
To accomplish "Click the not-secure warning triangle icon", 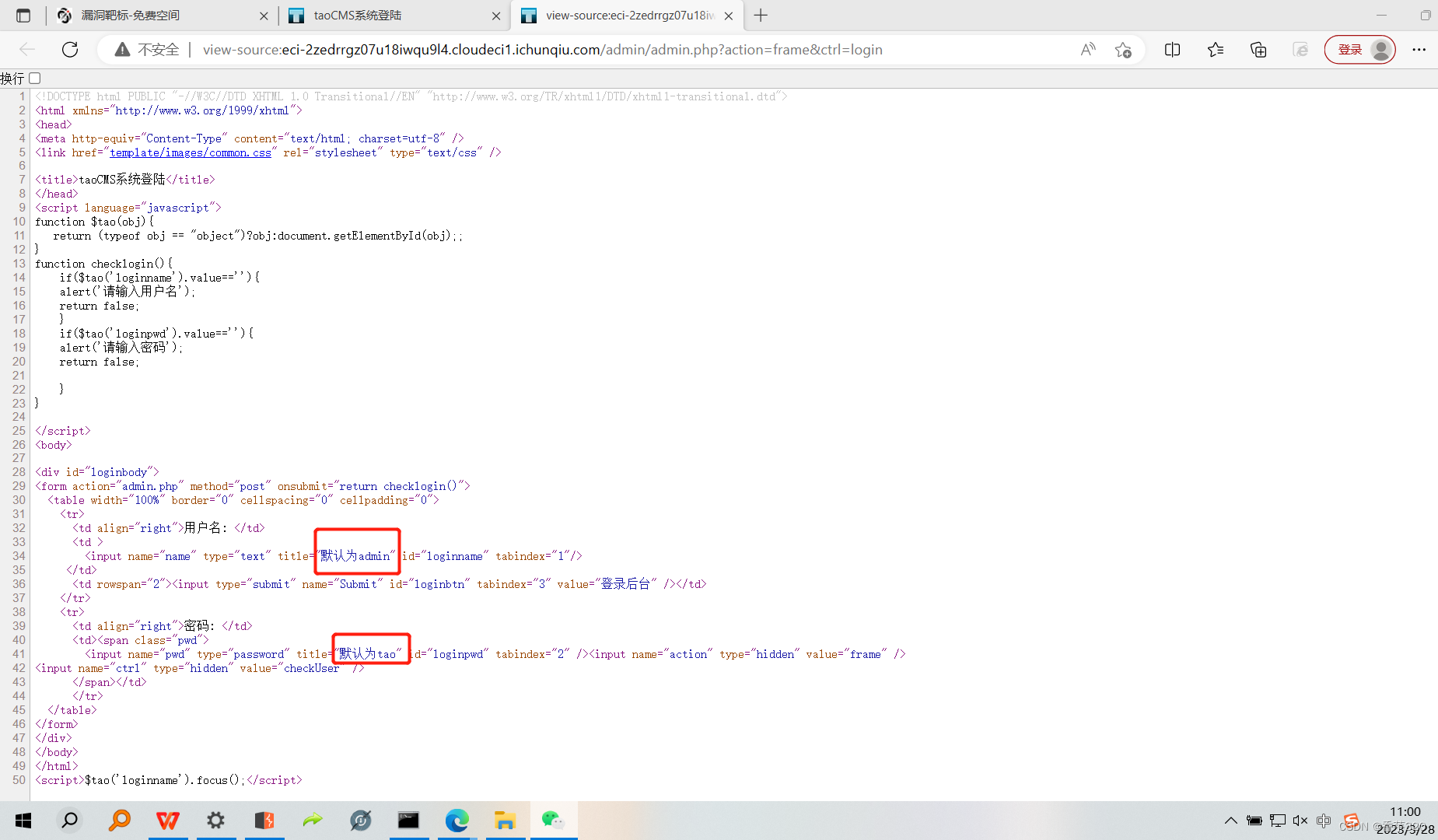I will point(122,50).
